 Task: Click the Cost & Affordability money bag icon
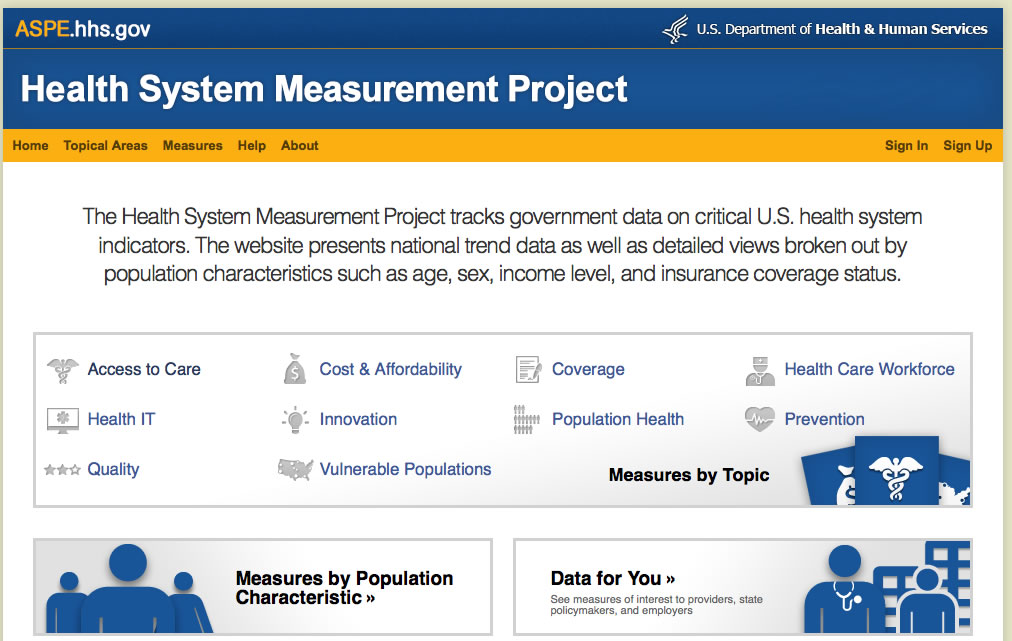(x=295, y=369)
